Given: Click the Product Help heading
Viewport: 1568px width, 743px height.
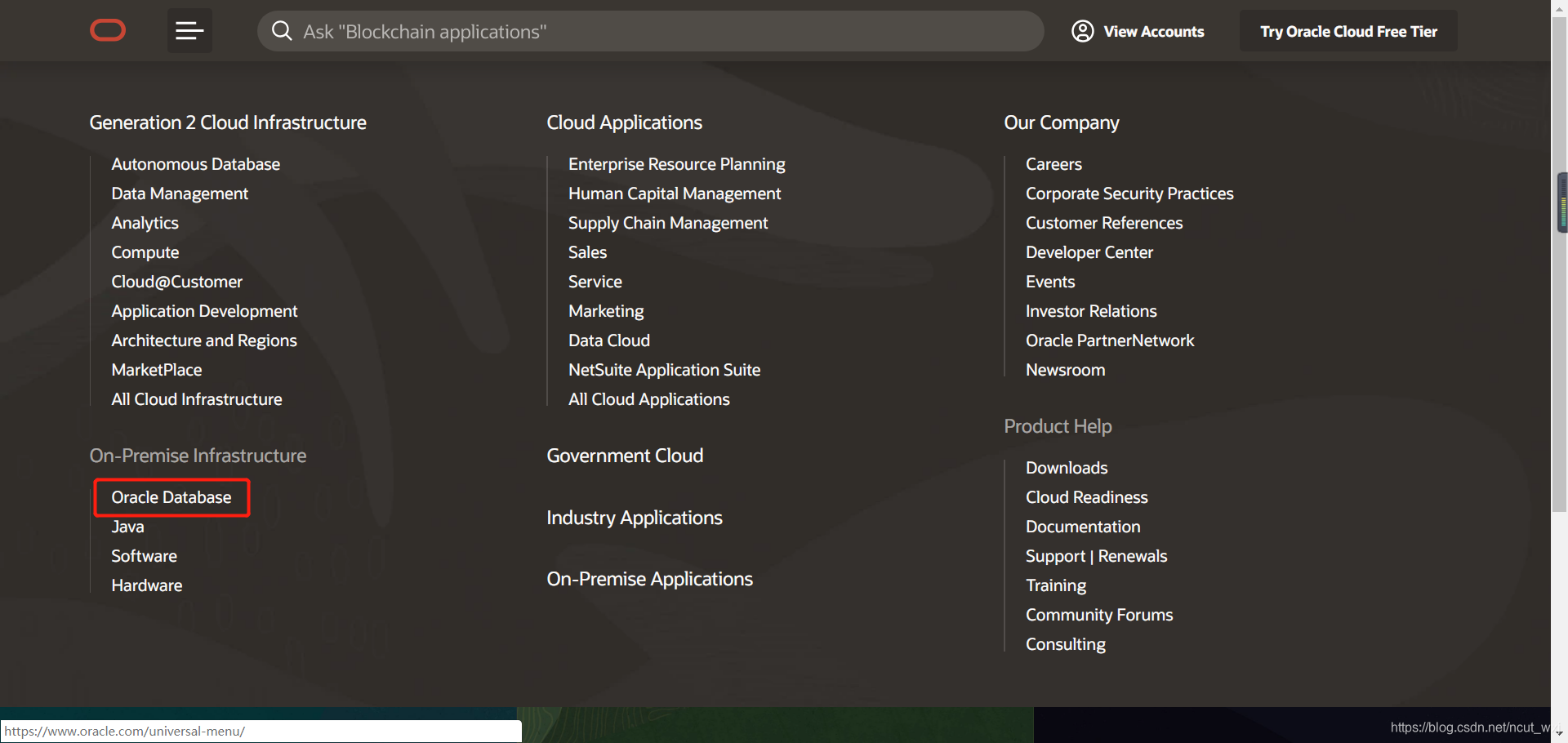Looking at the screenshot, I should coord(1058,426).
